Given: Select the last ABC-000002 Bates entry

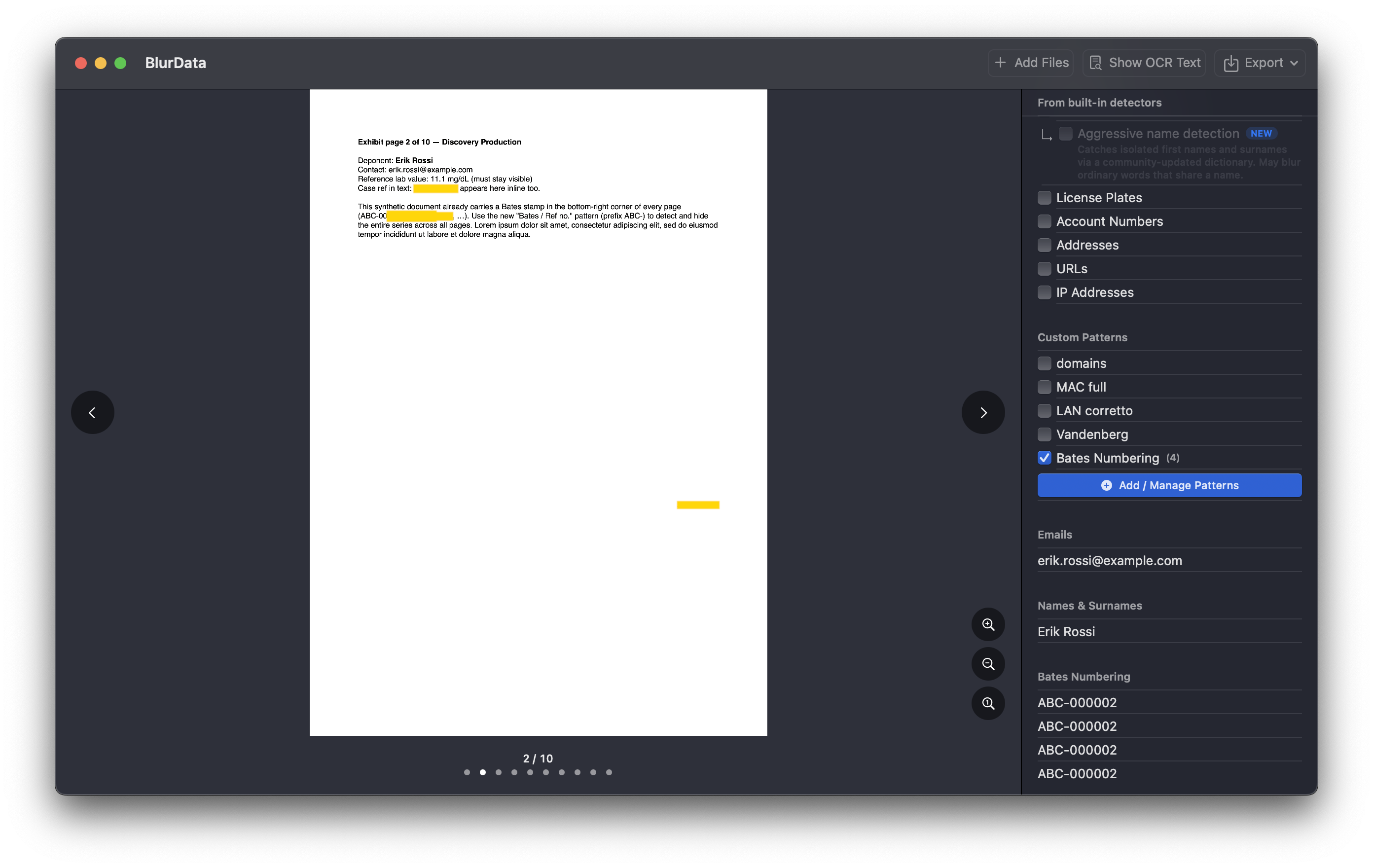Looking at the screenshot, I should click(1169, 773).
